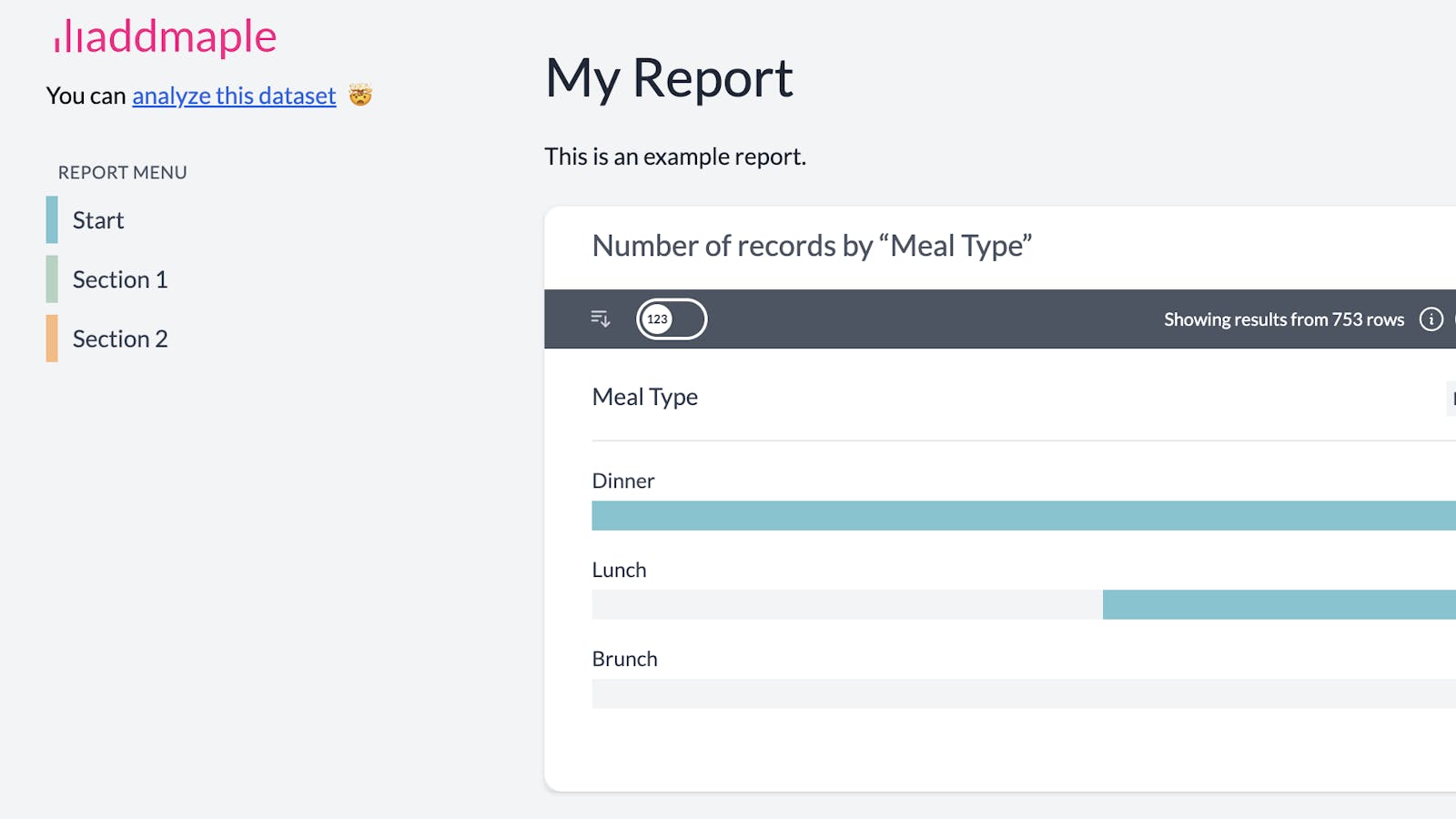Click the addmaple logo

165,37
